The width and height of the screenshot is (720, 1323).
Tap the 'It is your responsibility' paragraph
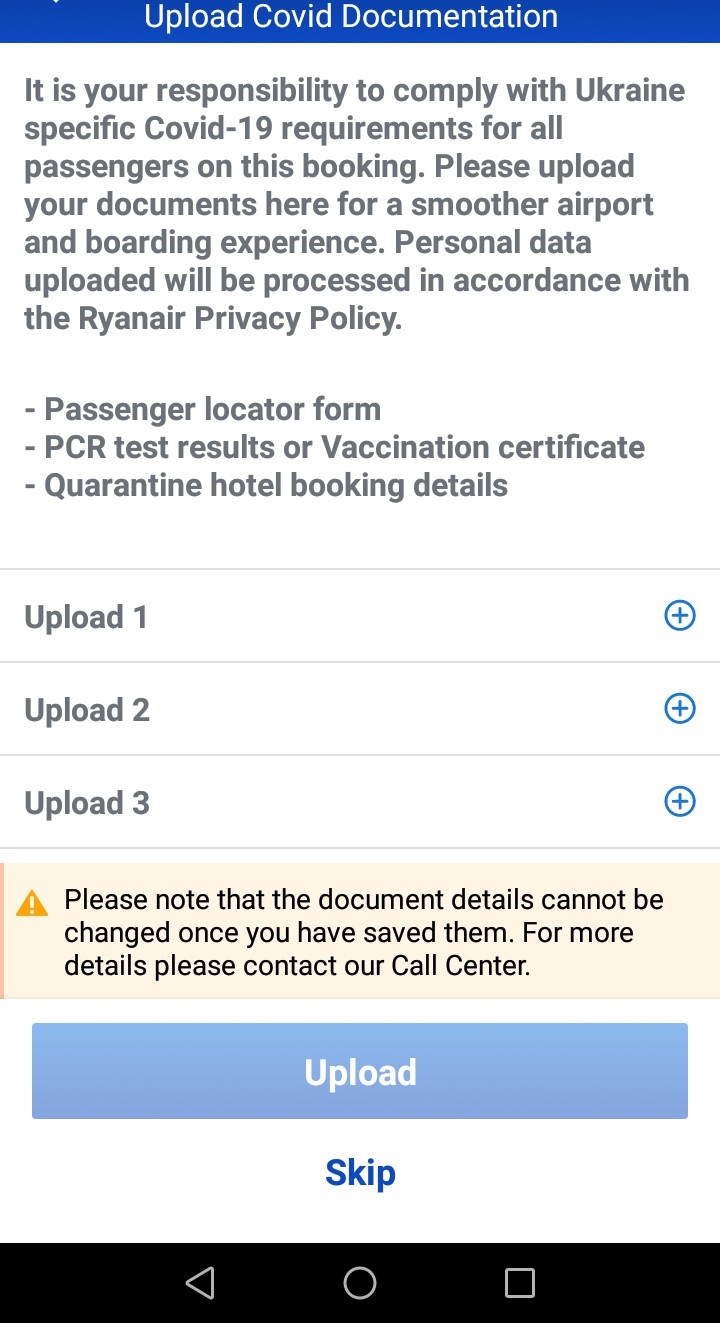357,205
